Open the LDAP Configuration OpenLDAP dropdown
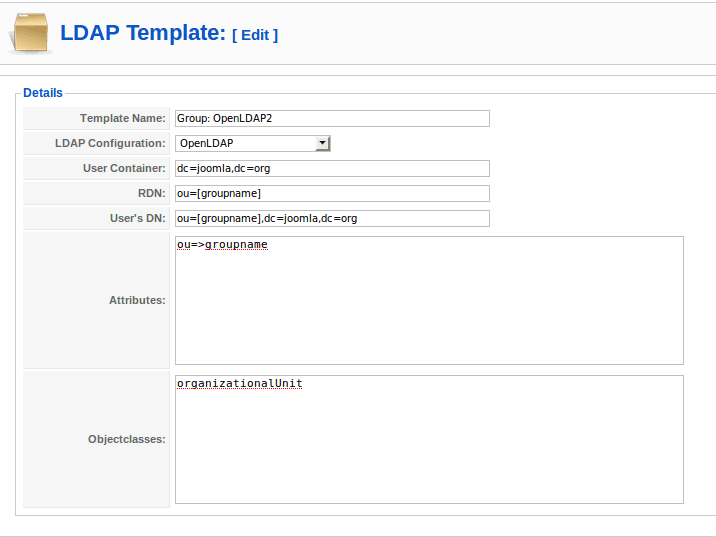This screenshot has height=537, width=716. point(245,143)
